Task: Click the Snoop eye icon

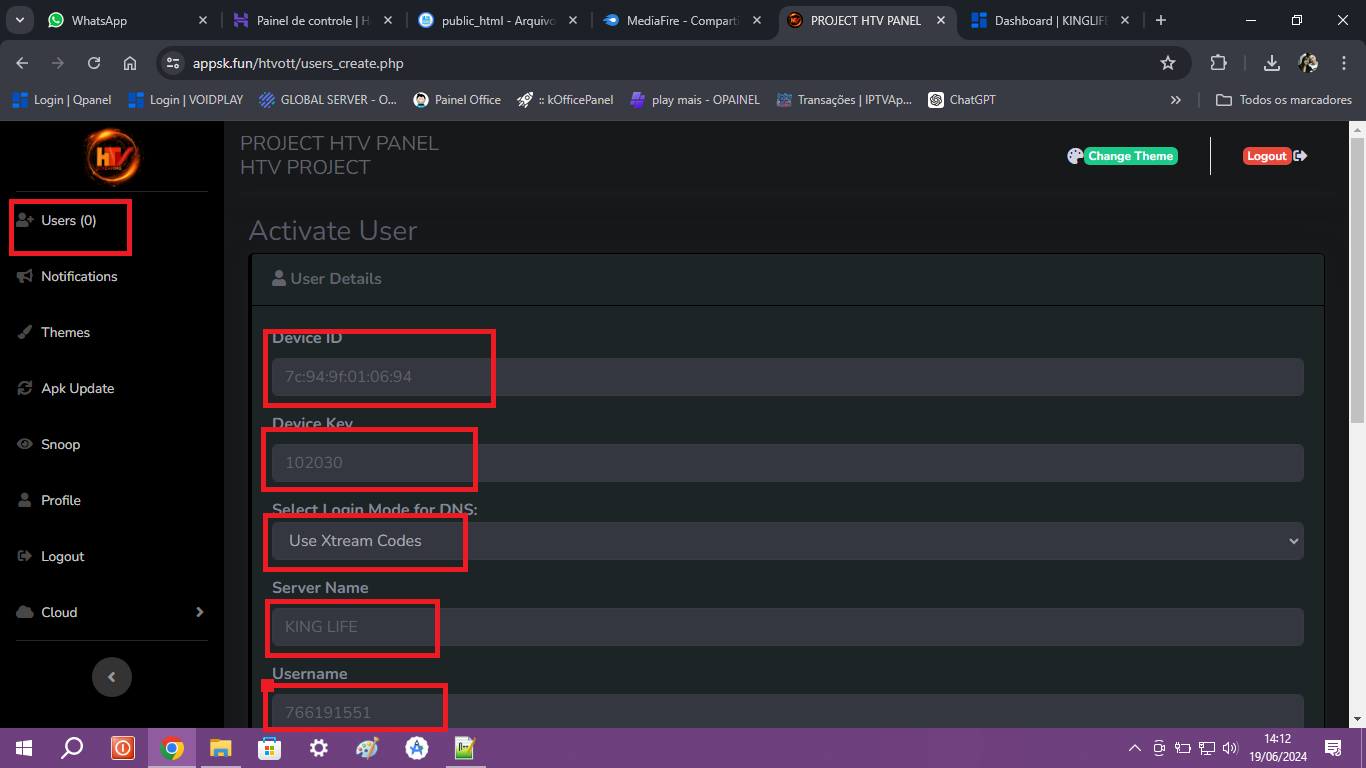Action: coord(25,445)
